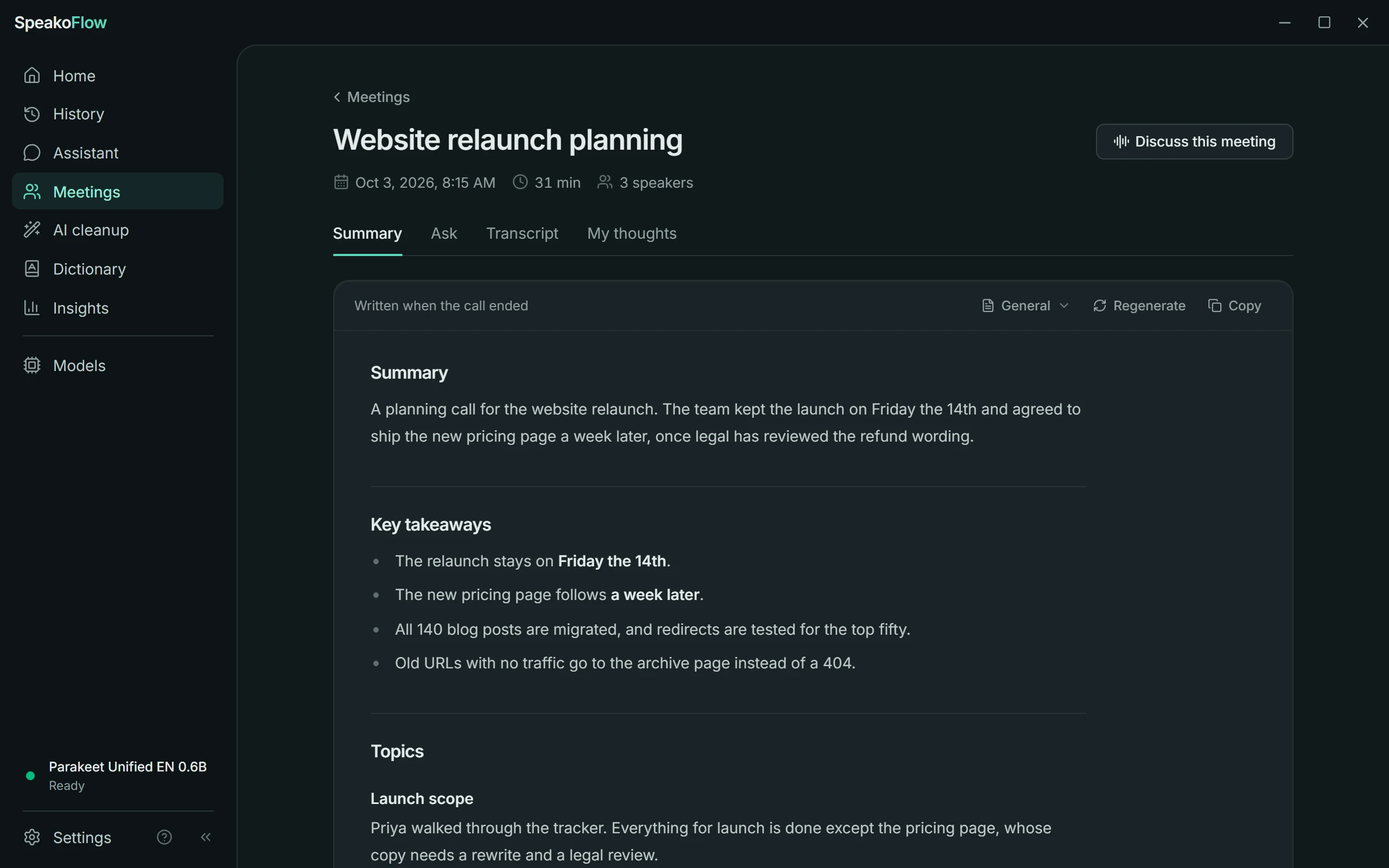Screen dimensions: 1389x868
Task: Open the Transcript tab
Action: [522, 233]
